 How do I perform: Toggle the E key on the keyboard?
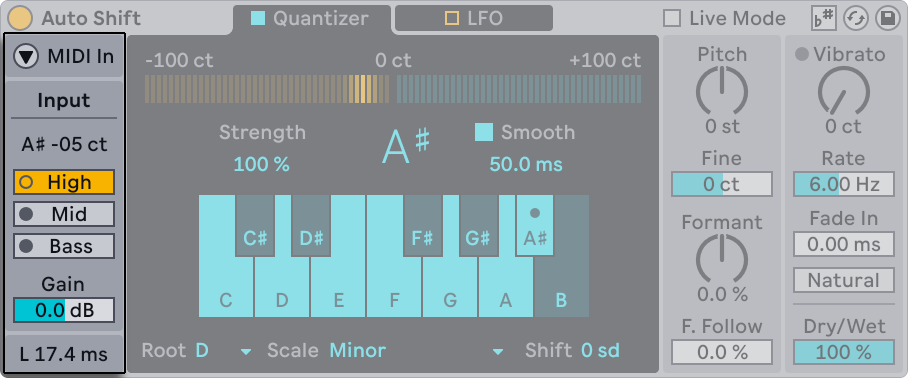point(338,287)
